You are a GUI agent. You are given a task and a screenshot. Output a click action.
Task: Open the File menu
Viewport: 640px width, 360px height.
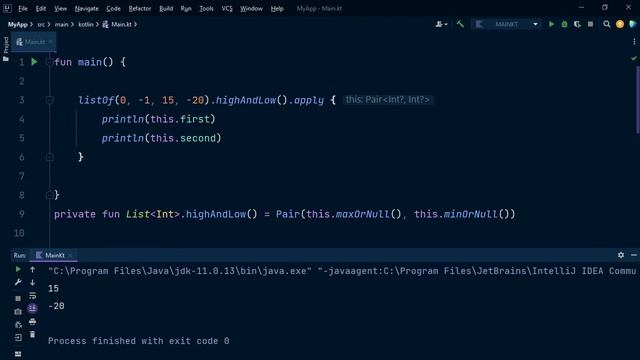pyautogui.click(x=23, y=8)
